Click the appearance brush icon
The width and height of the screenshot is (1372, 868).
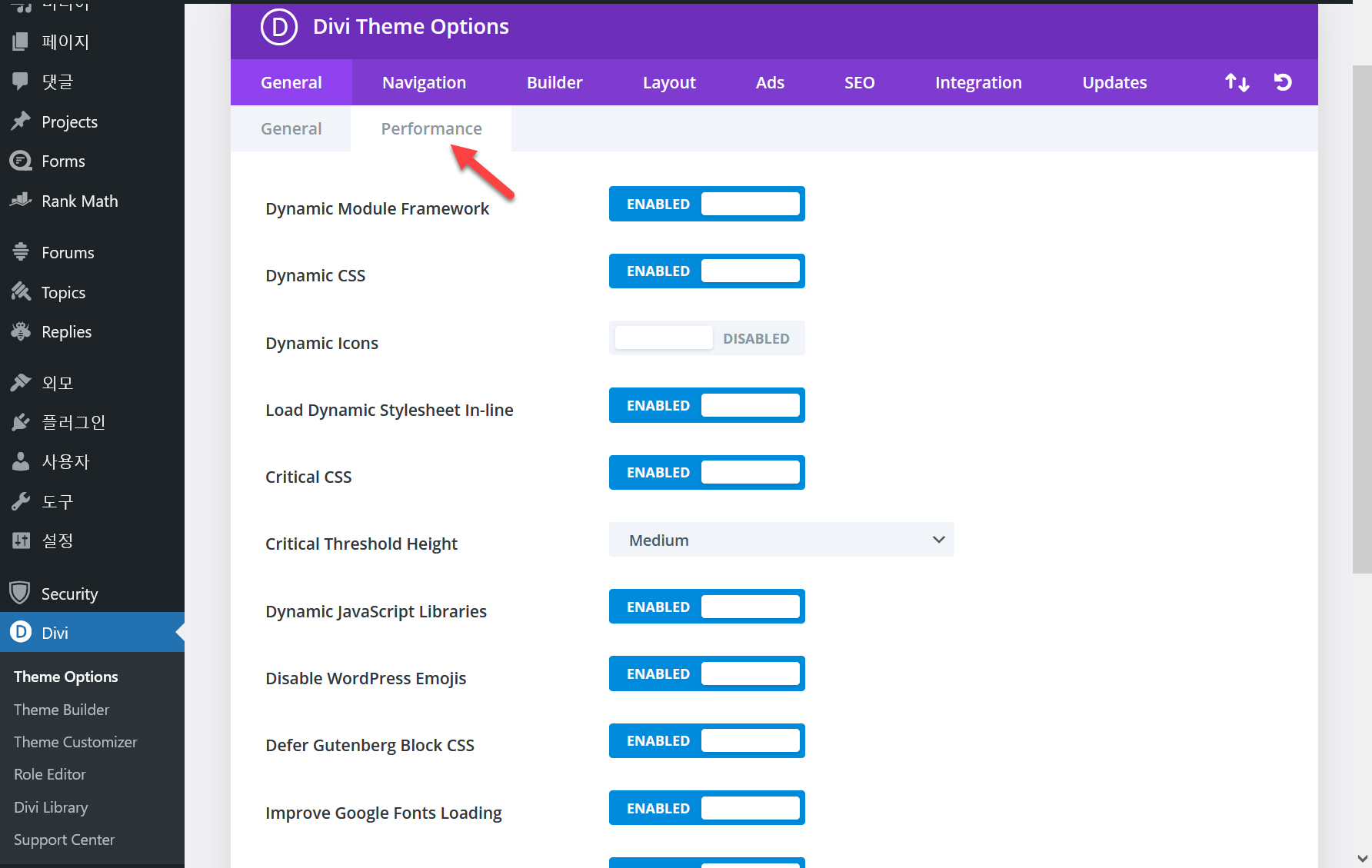click(21, 382)
